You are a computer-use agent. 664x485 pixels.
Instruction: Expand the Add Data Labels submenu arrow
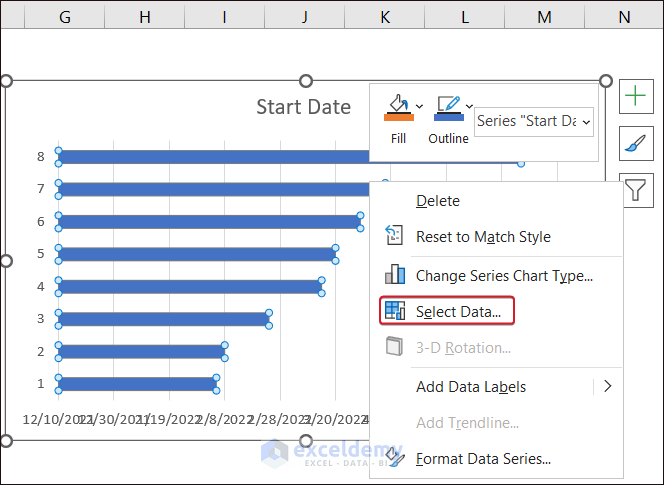pyautogui.click(x=606, y=386)
